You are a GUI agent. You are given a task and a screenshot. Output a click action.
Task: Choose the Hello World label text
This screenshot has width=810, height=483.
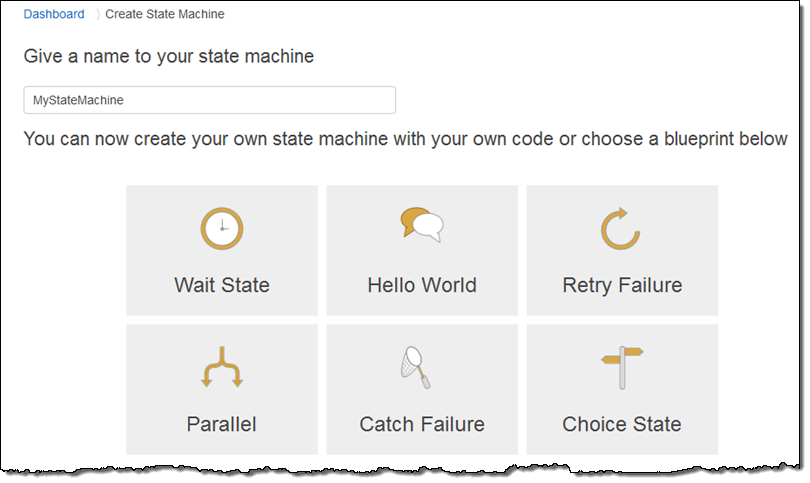click(422, 285)
